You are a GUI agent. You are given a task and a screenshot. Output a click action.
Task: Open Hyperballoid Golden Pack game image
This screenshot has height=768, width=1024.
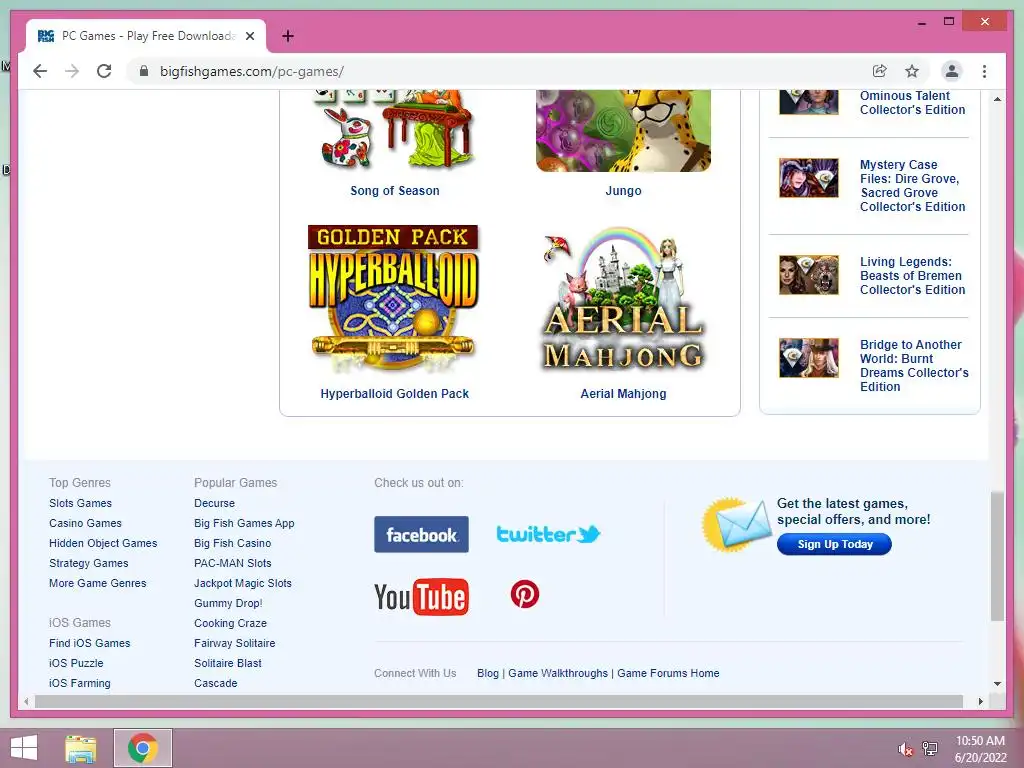pyautogui.click(x=393, y=299)
